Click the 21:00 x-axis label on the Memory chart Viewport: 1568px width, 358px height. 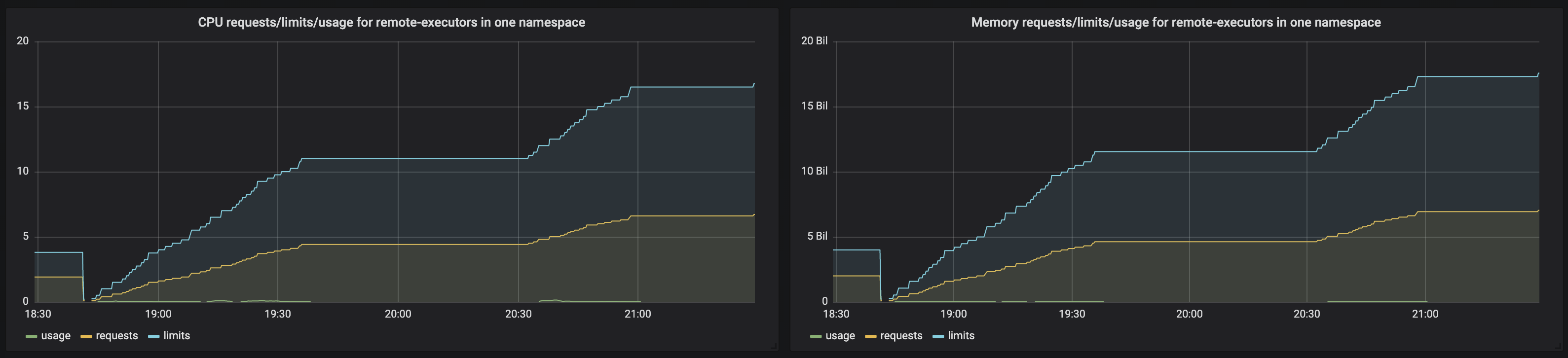tap(1425, 314)
